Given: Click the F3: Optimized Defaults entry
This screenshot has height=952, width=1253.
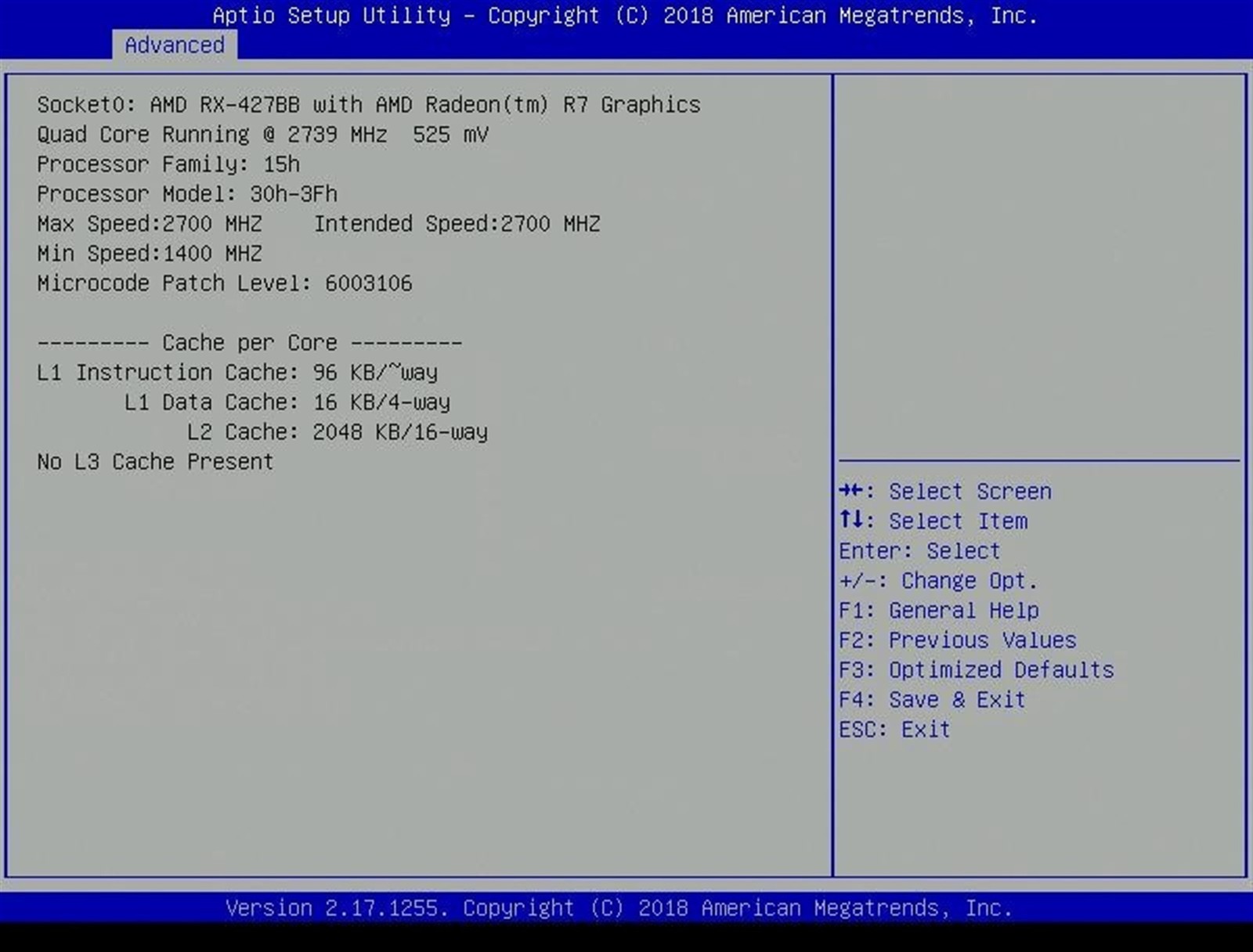Looking at the screenshot, I should [977, 669].
